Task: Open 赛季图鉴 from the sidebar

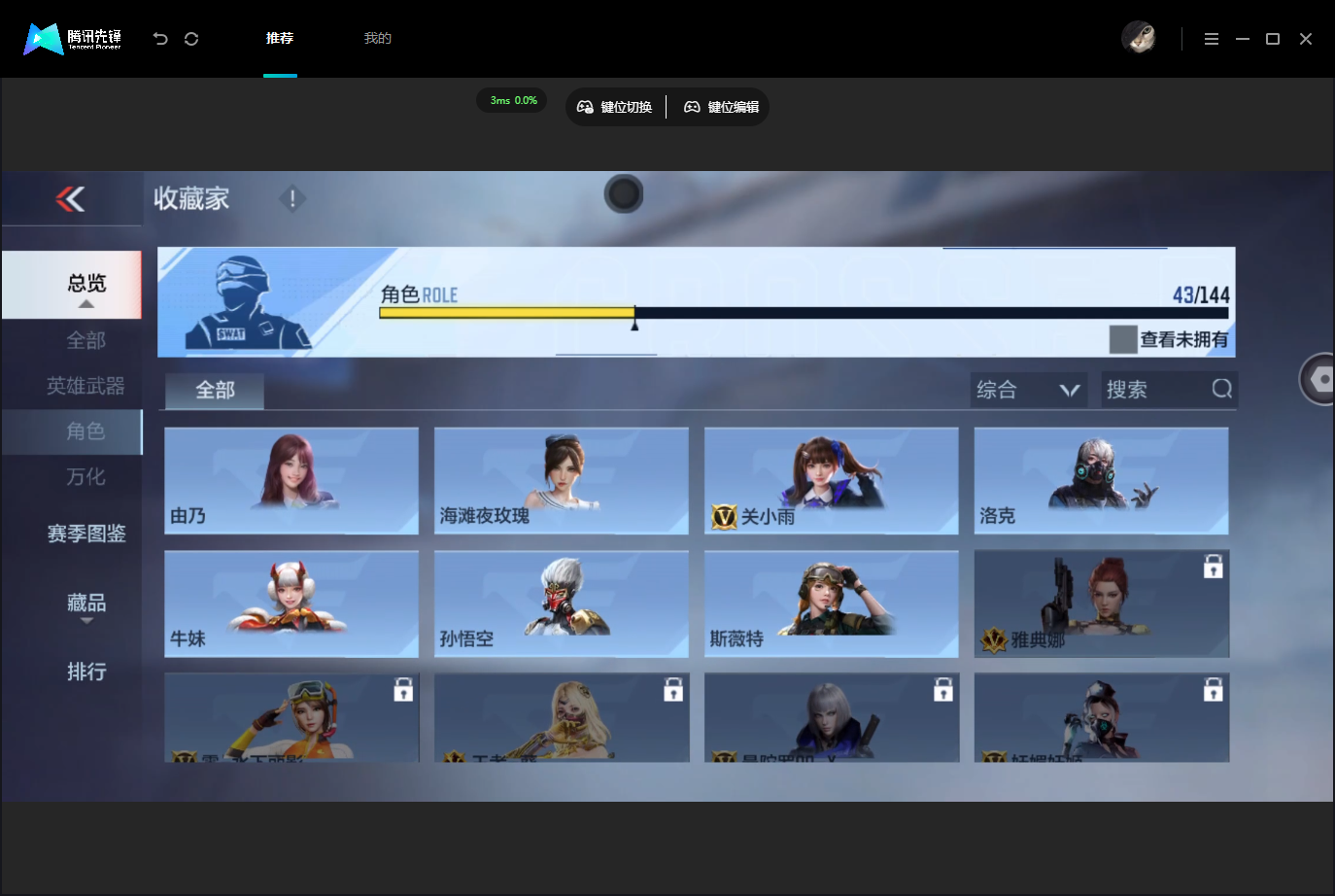Action: [x=86, y=534]
